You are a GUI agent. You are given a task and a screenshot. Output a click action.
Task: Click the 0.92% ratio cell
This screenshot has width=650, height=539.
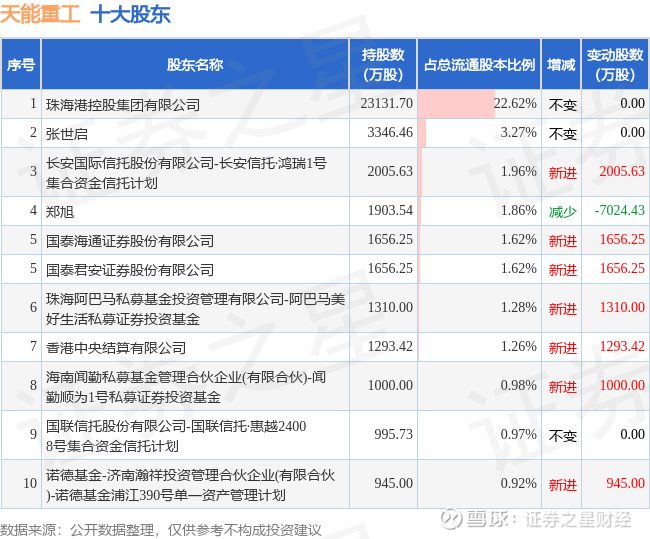point(479,483)
